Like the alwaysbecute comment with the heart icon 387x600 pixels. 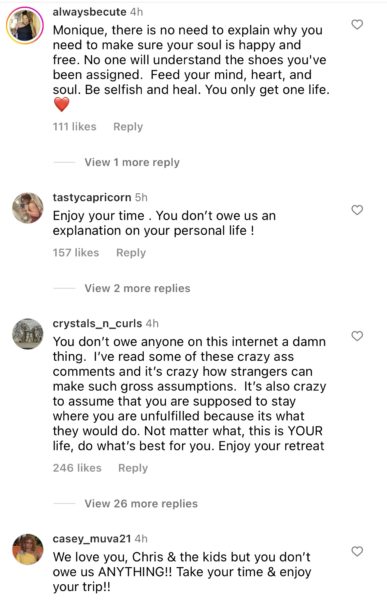(357, 24)
